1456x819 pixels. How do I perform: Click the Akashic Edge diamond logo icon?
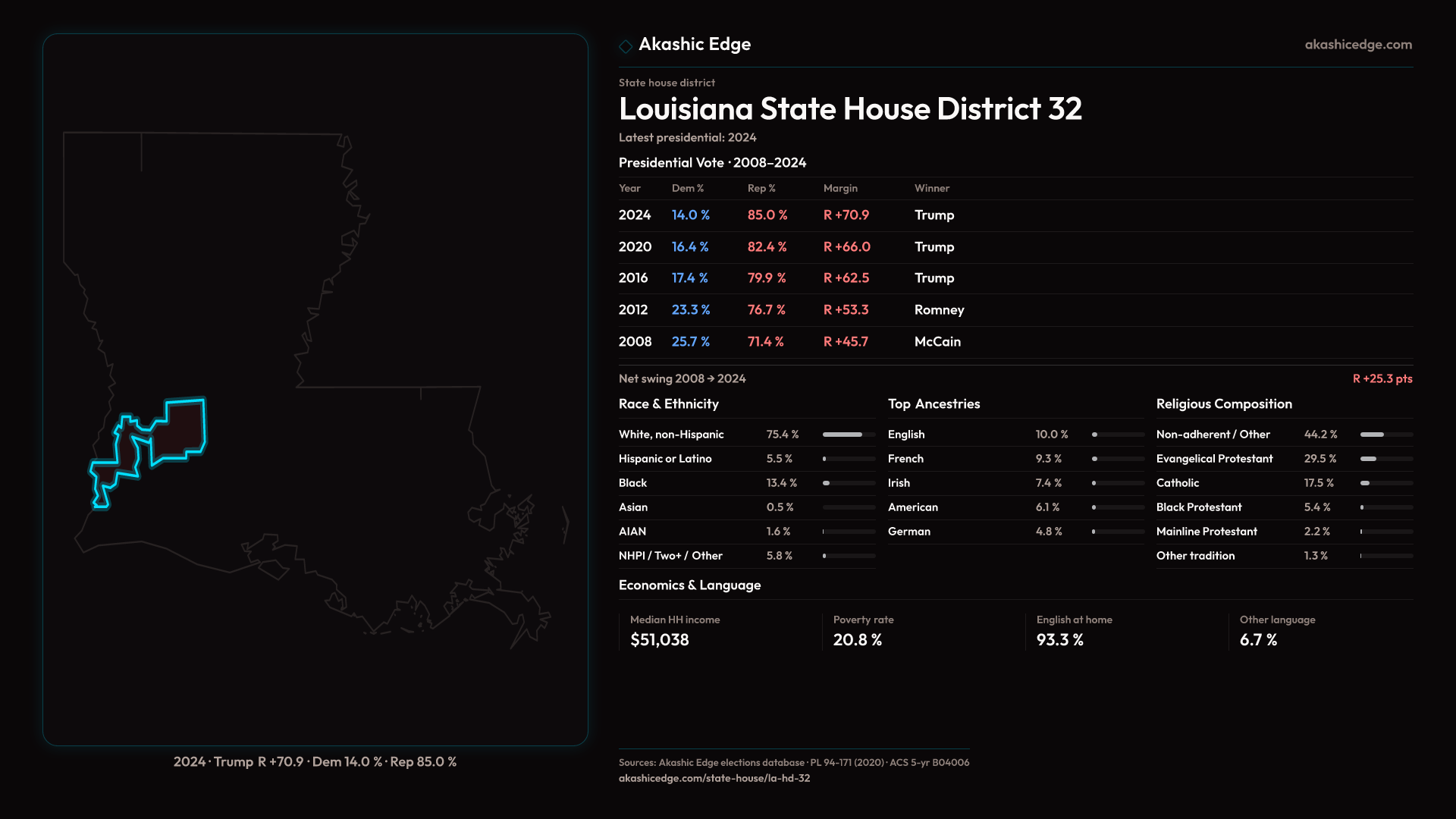pos(626,46)
